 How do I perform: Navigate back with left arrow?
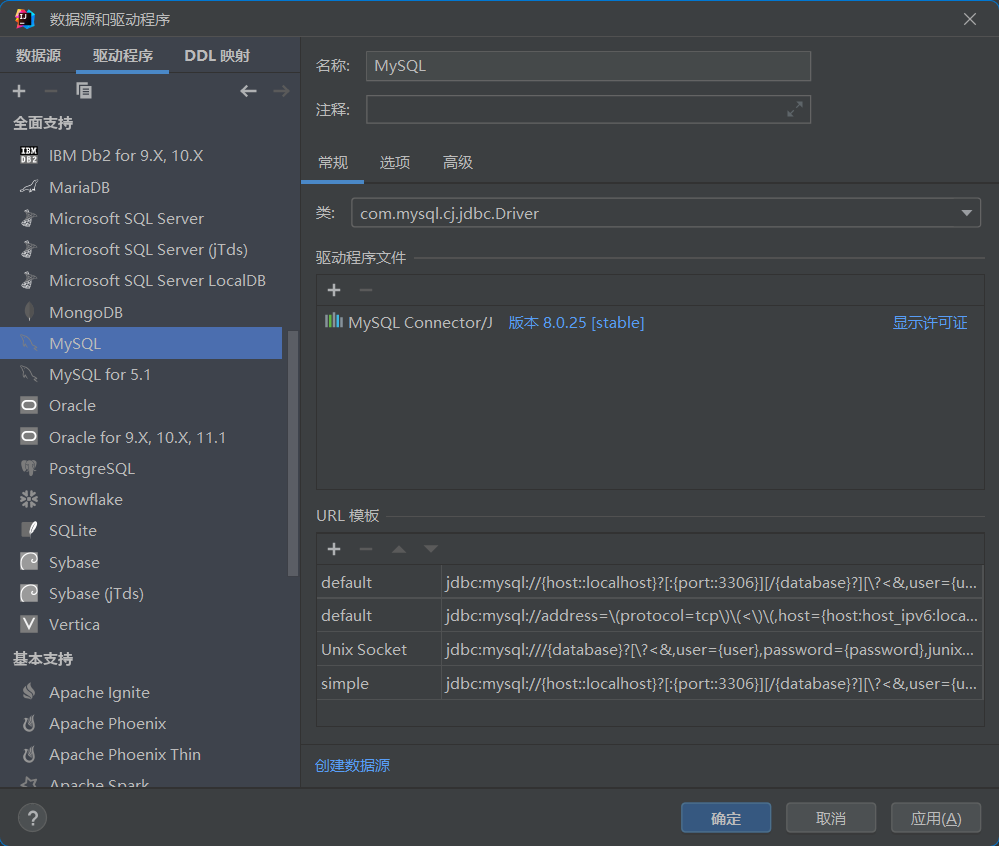(248, 91)
